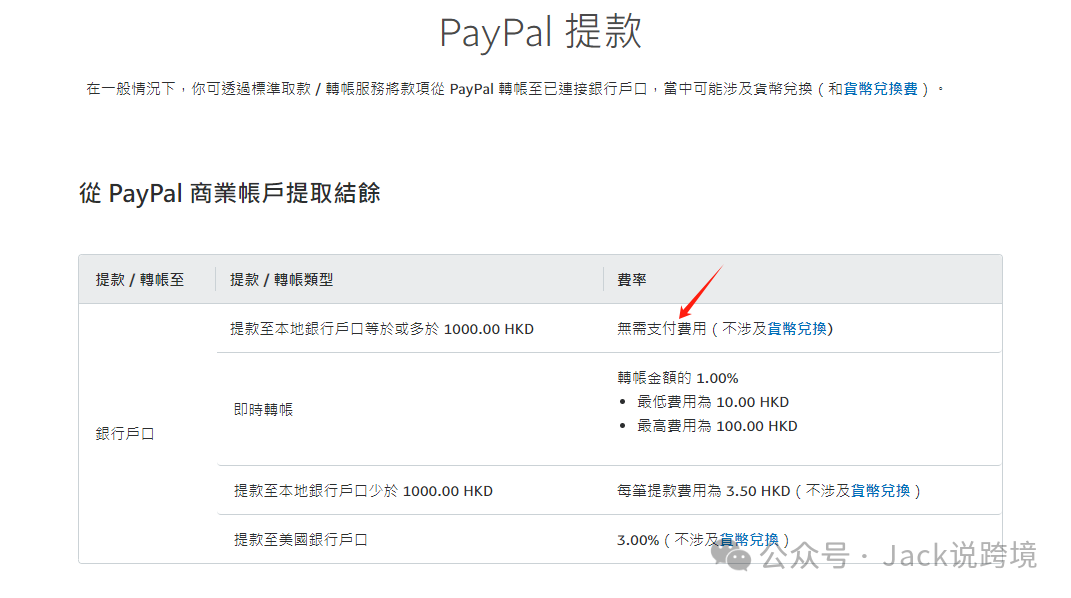Click the PayPal 提款 page title

point(540,32)
